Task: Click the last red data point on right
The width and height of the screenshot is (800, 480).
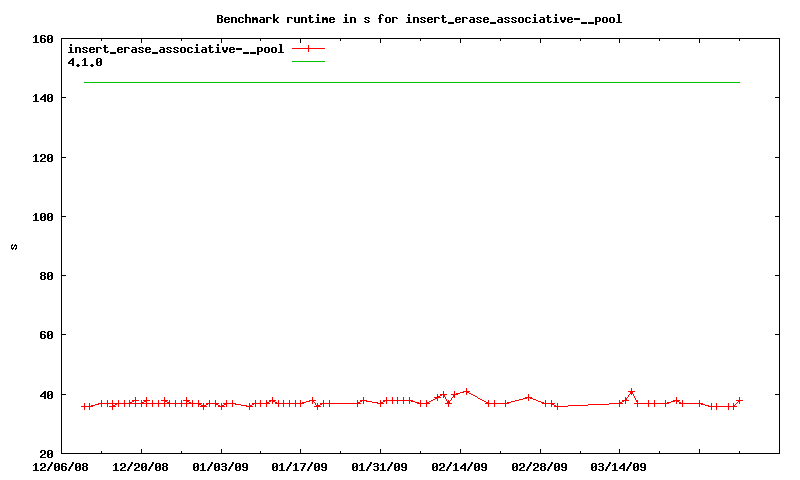Action: coord(739,400)
